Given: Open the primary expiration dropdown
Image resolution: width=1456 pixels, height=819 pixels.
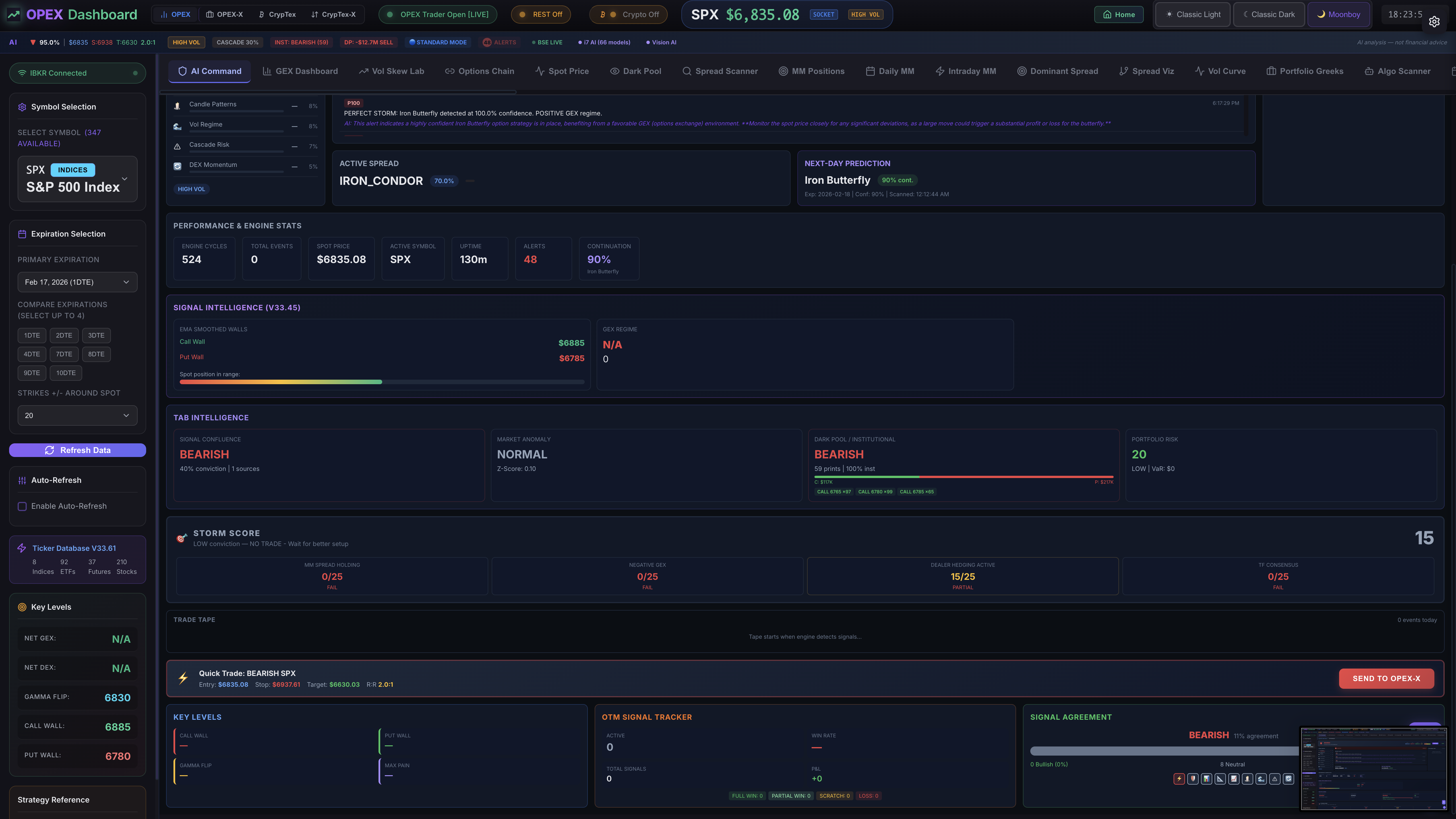Looking at the screenshot, I should point(77,282).
